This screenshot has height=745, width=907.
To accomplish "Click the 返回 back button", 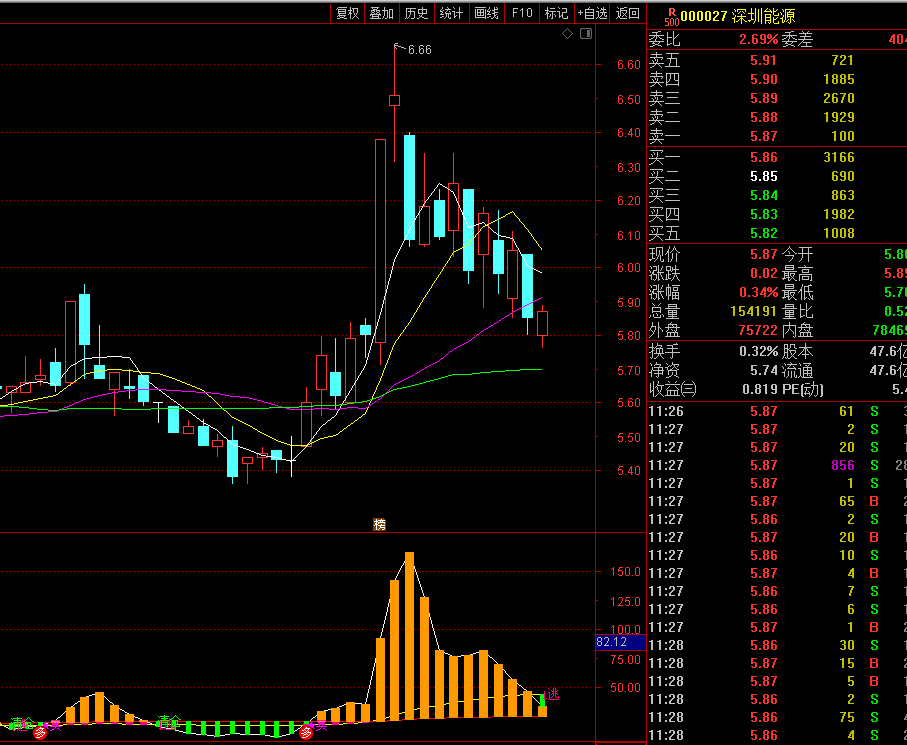I will pos(628,13).
